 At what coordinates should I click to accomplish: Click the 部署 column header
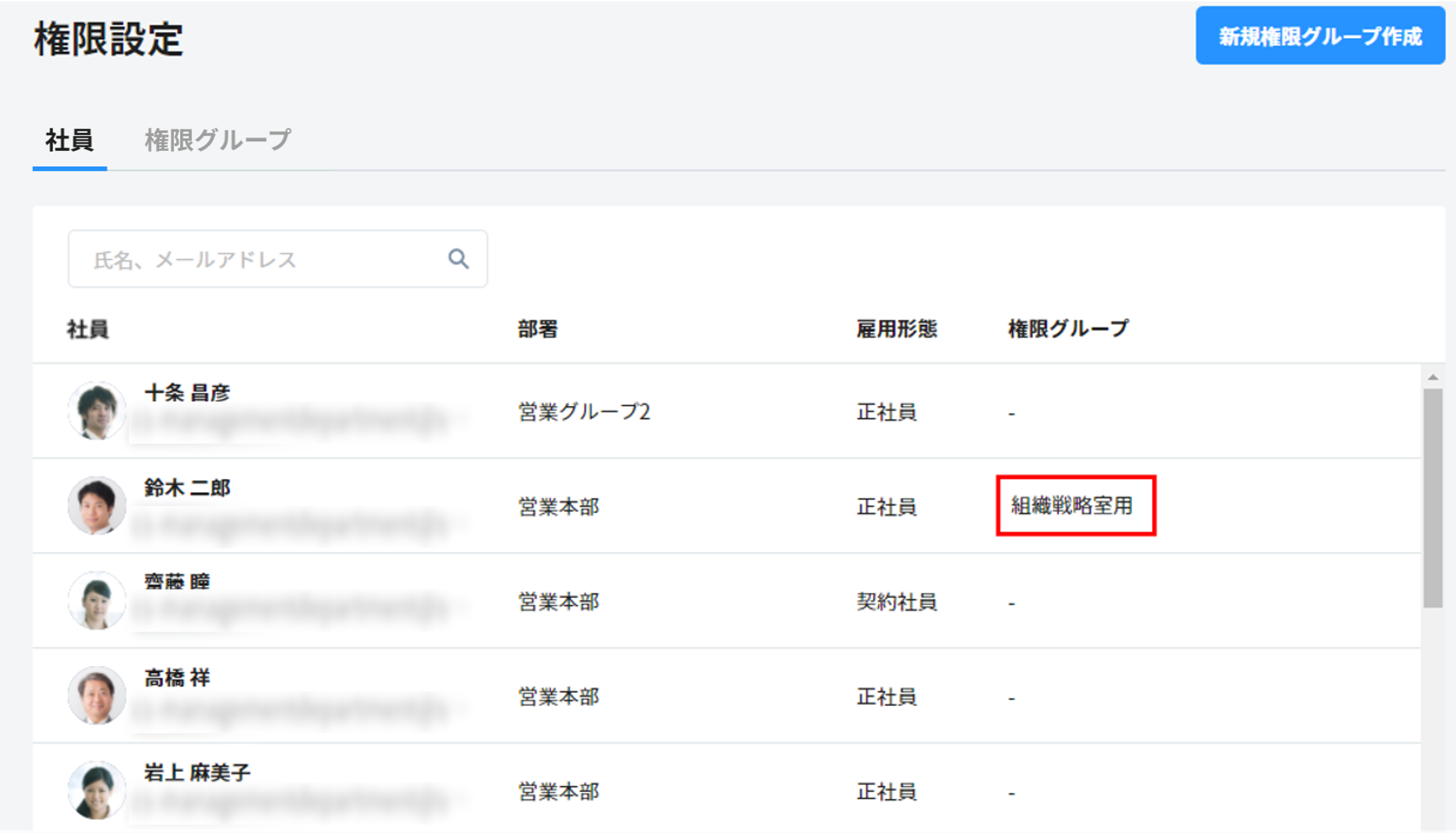tap(538, 329)
